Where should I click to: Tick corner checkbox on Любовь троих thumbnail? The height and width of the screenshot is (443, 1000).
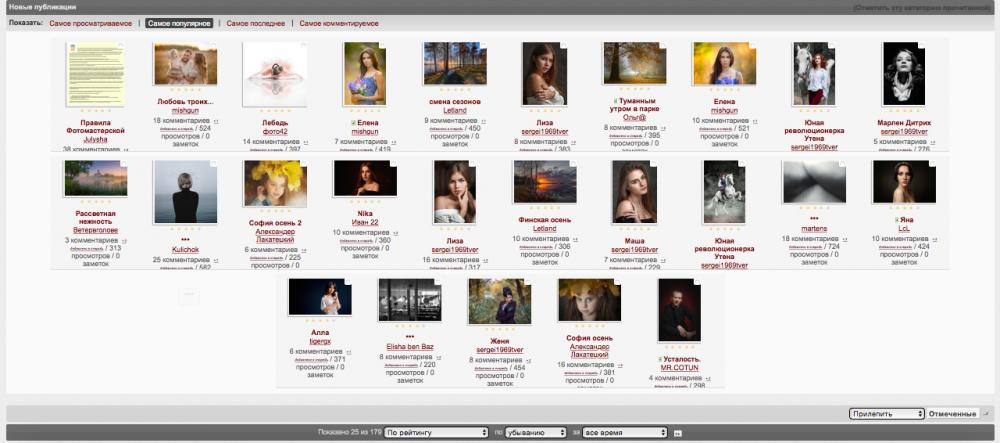(214, 46)
